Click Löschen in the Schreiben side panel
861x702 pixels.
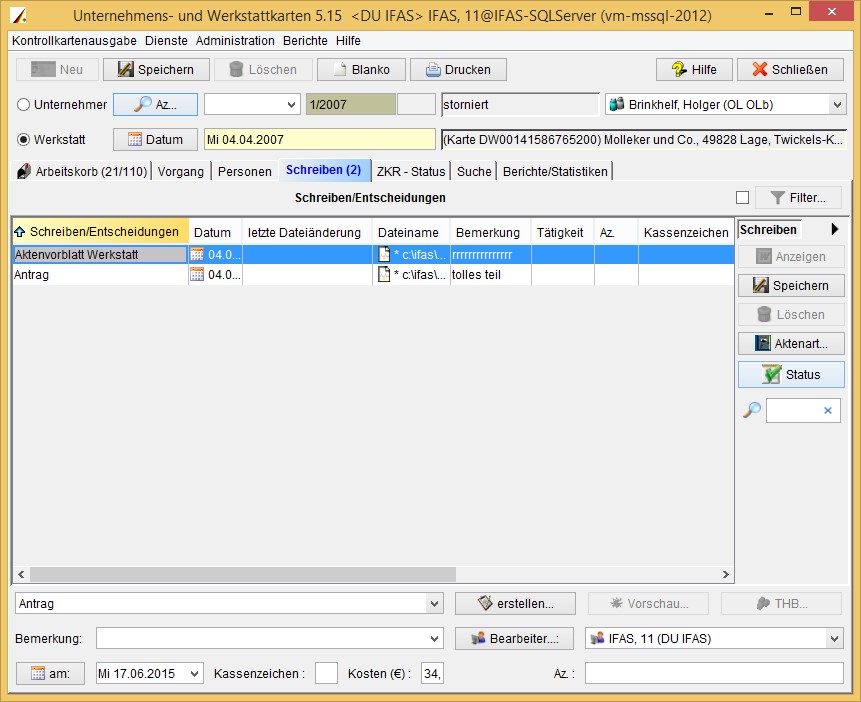tap(791, 315)
